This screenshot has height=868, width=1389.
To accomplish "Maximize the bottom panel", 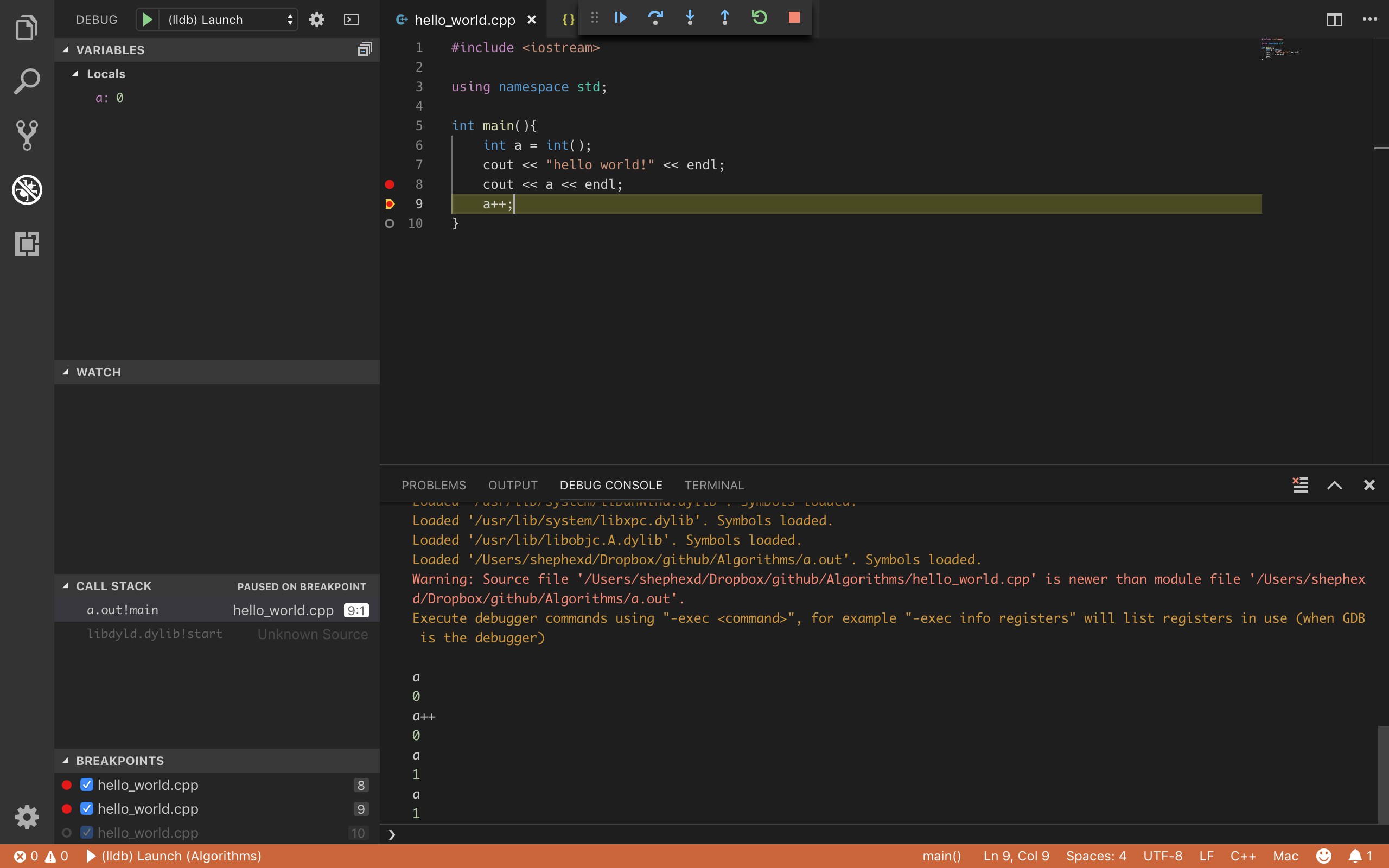I will coord(1335,485).
